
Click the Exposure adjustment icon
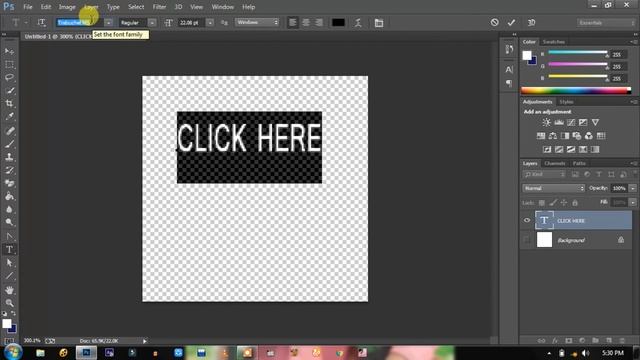583,122
